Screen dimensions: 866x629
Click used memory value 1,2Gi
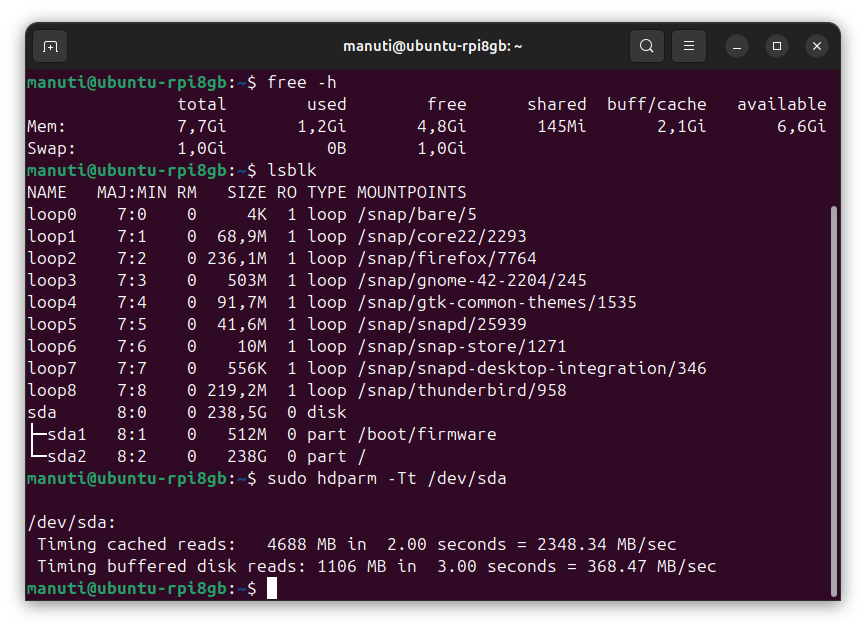click(322, 127)
